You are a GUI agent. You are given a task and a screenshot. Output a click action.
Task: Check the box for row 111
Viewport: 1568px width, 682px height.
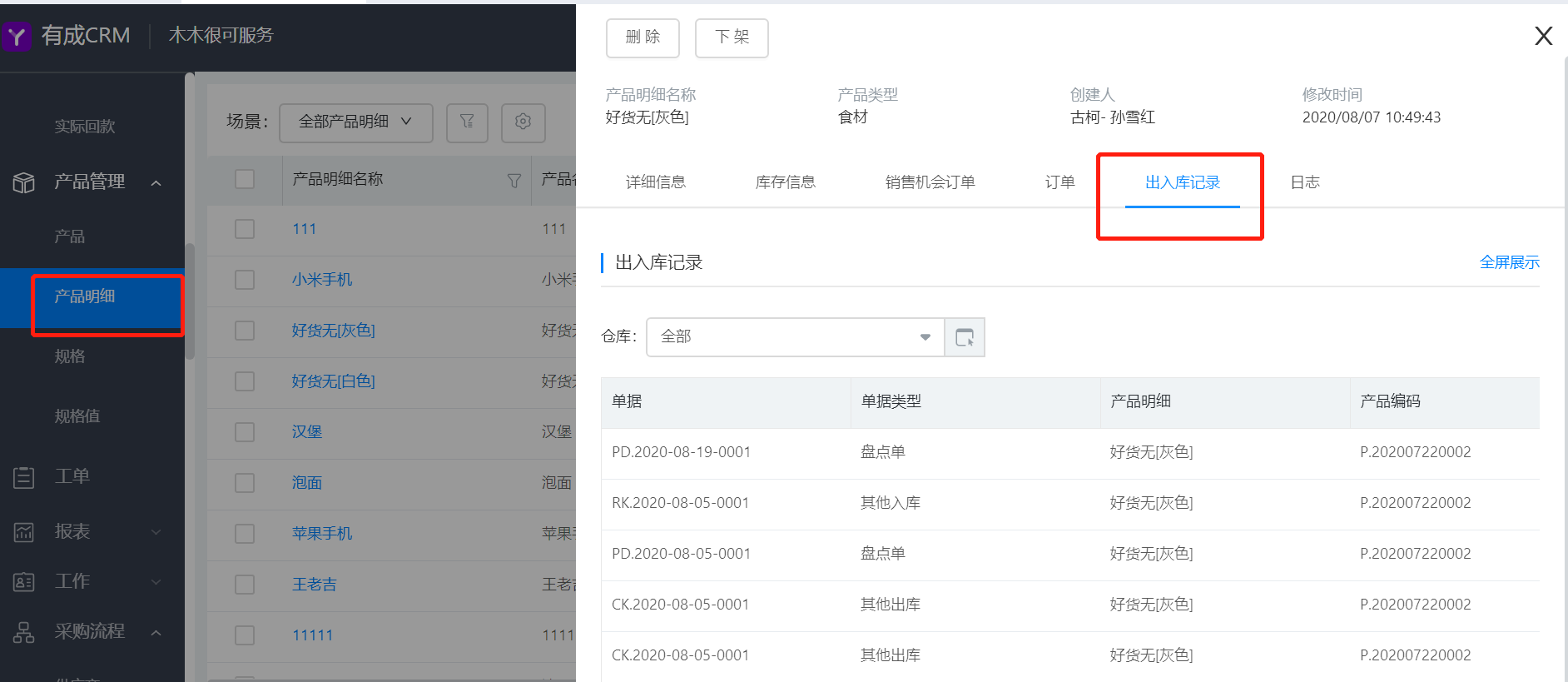click(x=245, y=229)
